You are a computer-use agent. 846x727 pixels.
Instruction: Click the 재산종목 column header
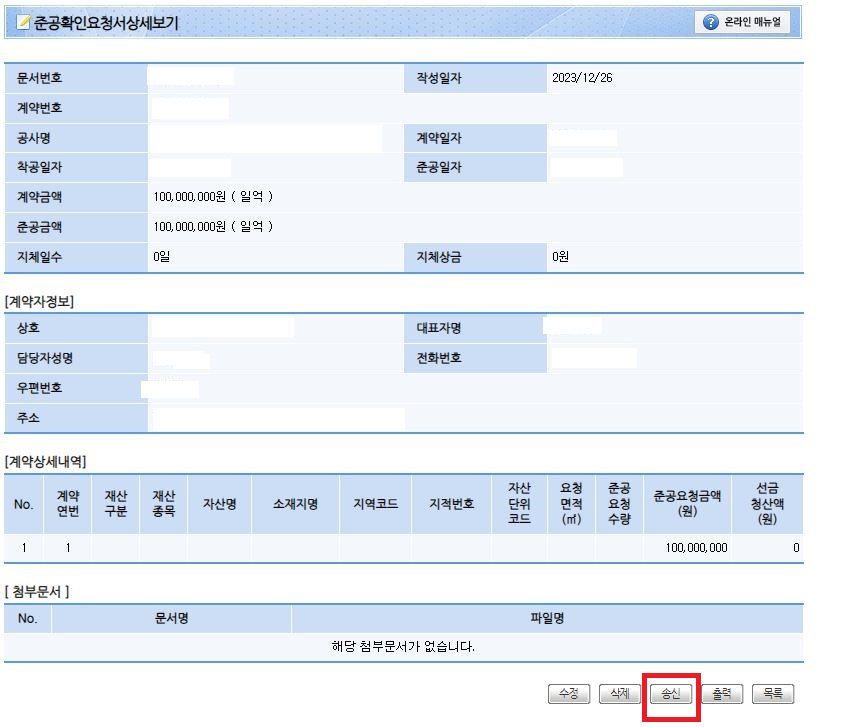[x=163, y=504]
